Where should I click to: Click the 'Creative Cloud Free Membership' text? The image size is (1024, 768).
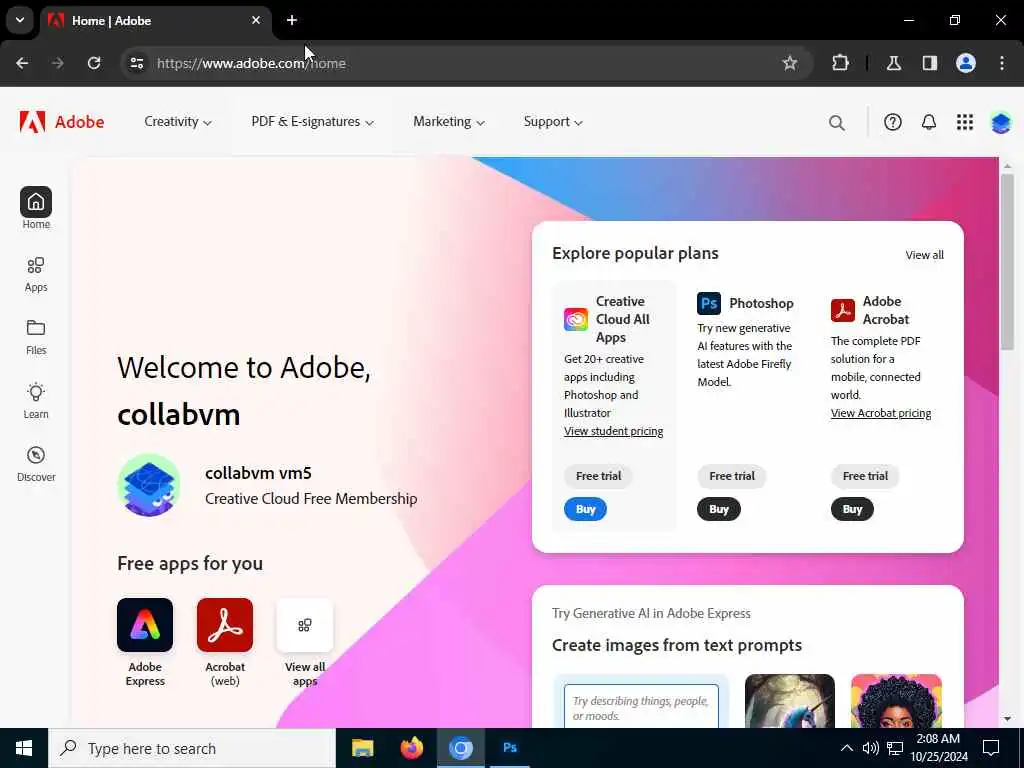coord(311,499)
